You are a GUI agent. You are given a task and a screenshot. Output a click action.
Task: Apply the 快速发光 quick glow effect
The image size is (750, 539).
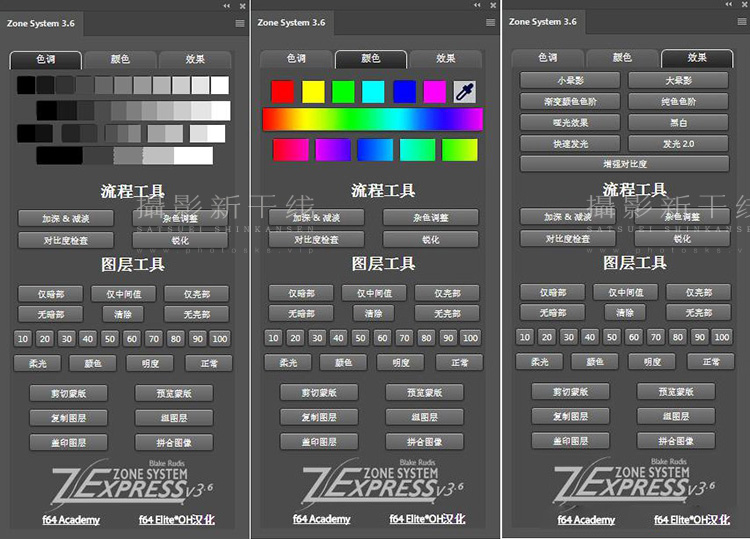tap(570, 143)
